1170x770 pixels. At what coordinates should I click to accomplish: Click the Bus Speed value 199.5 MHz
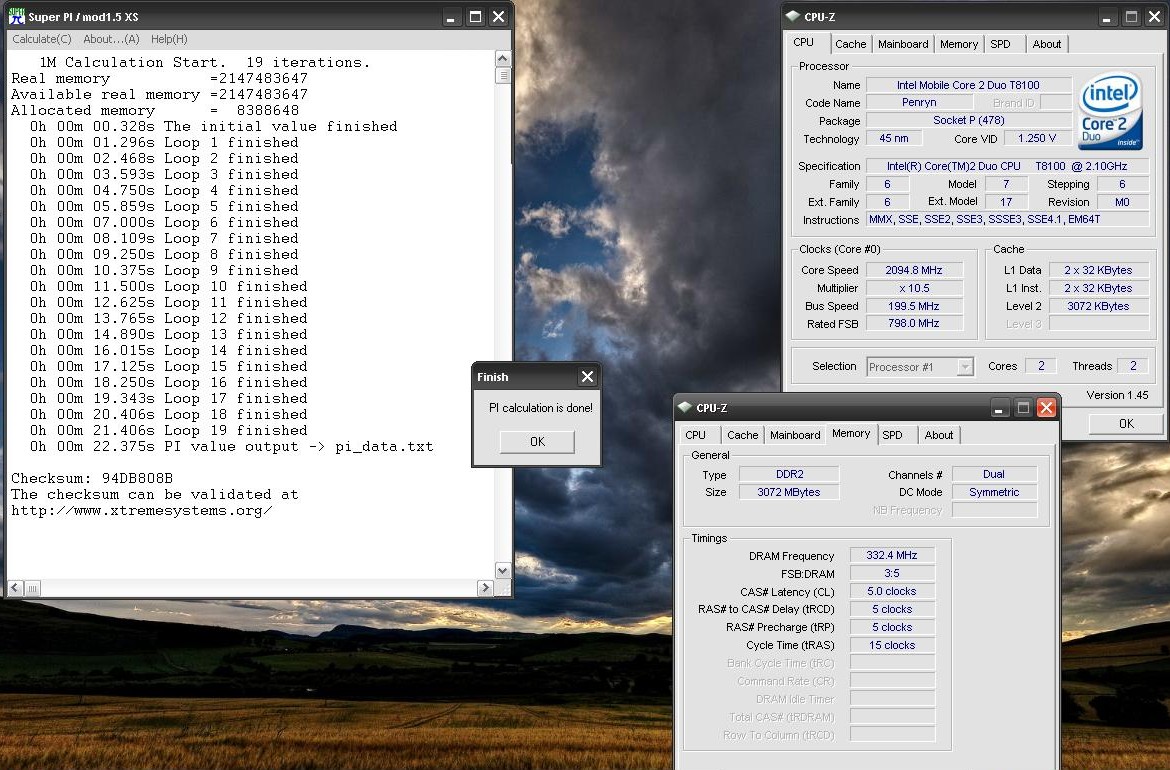pos(914,306)
